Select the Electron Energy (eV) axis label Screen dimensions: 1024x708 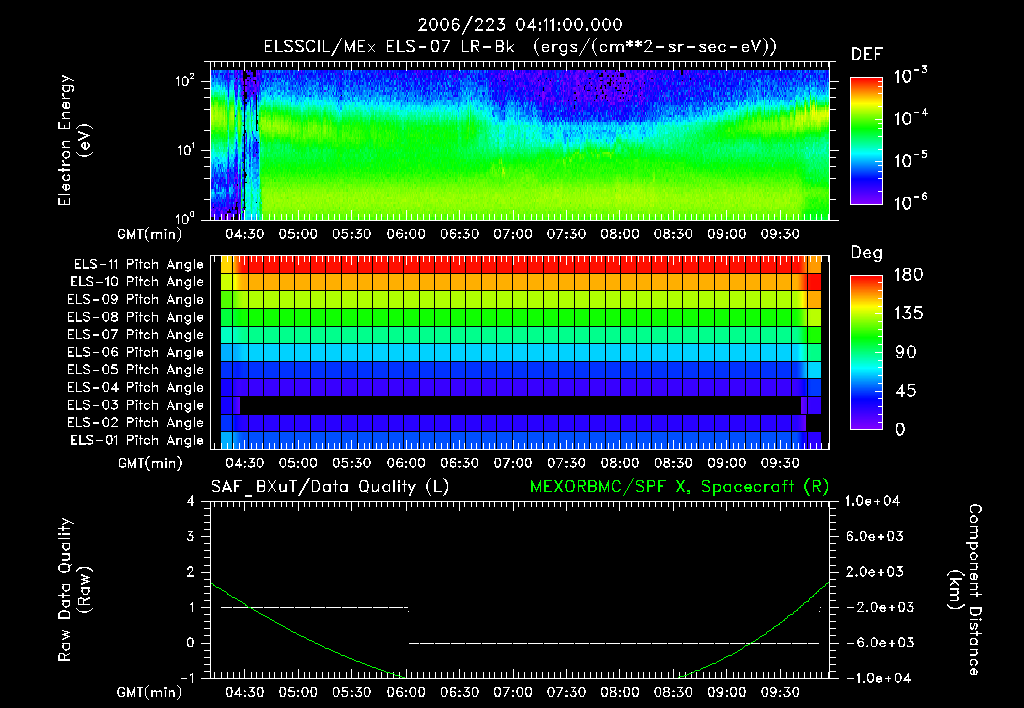click(x=74, y=140)
